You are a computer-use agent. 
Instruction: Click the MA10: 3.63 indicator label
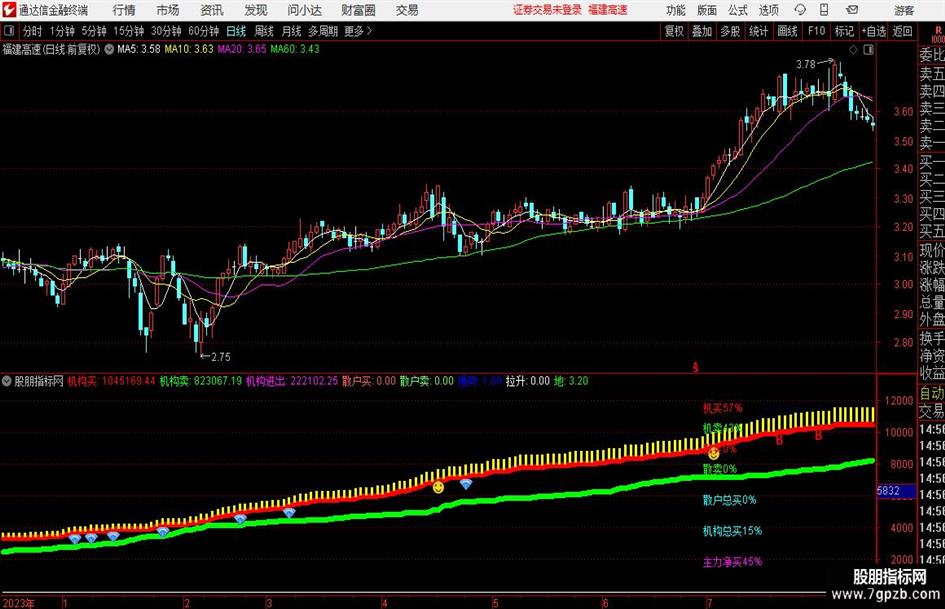189,49
